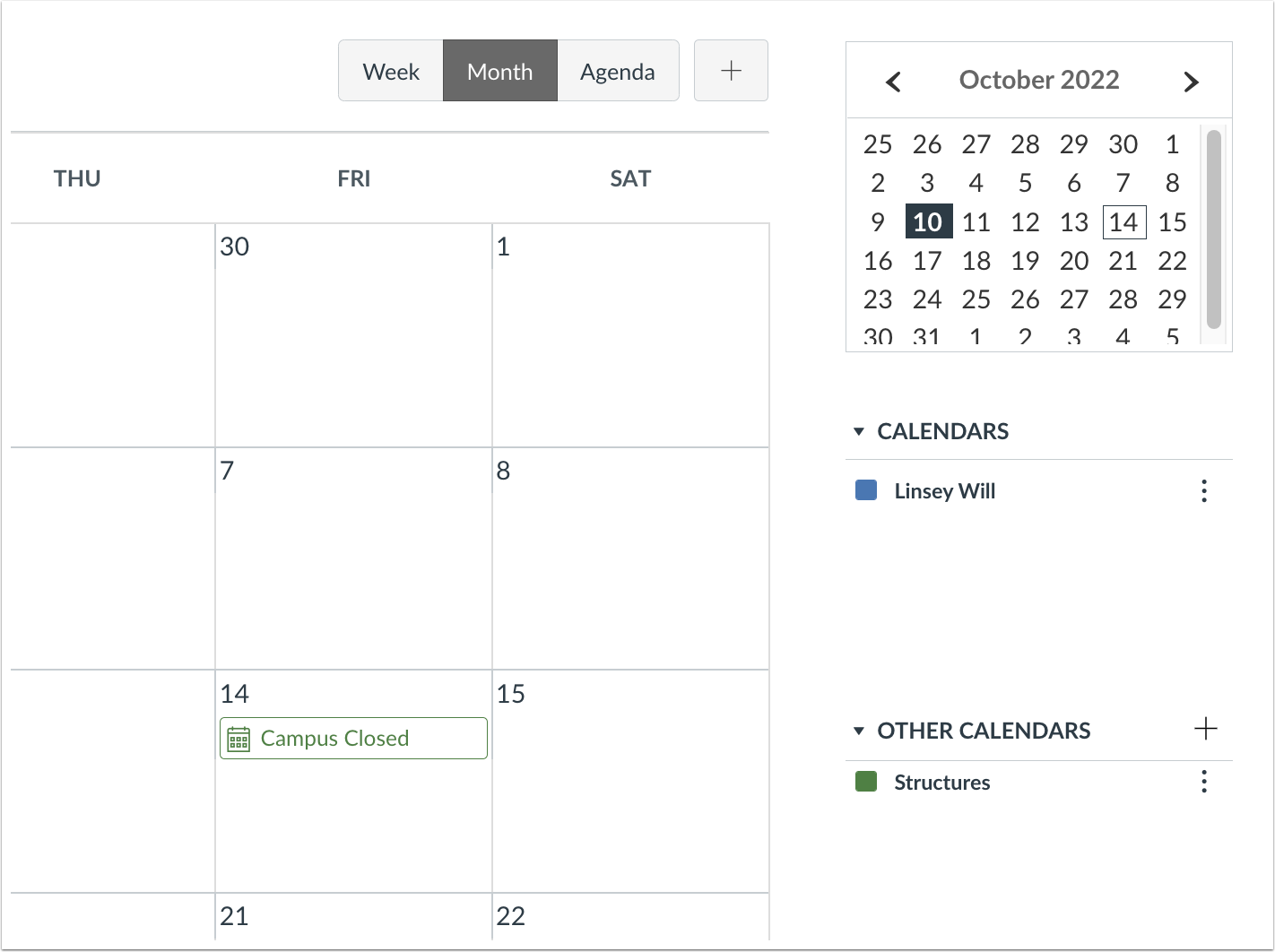Switch to the Agenda view
The image size is (1275, 952).
click(x=618, y=70)
